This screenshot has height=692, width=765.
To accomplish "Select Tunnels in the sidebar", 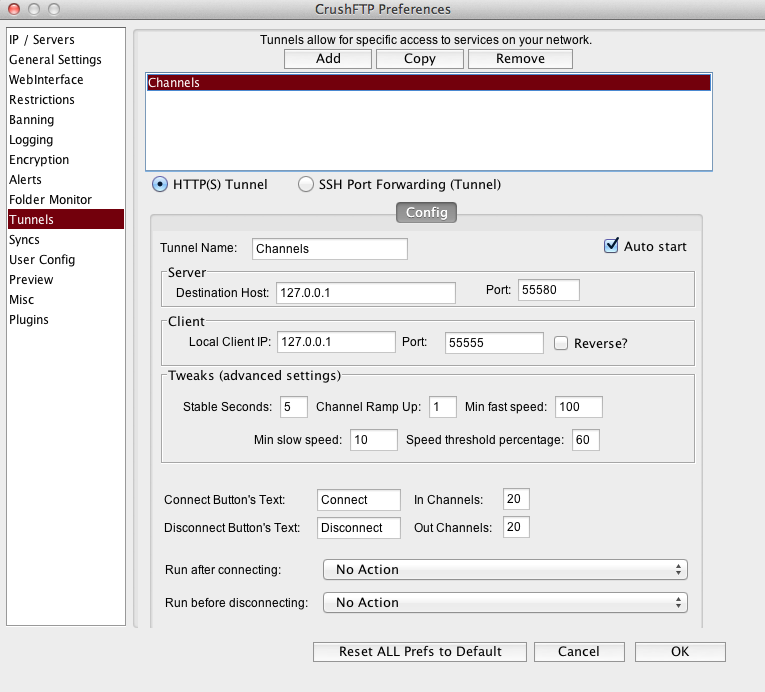I will tap(65, 220).
